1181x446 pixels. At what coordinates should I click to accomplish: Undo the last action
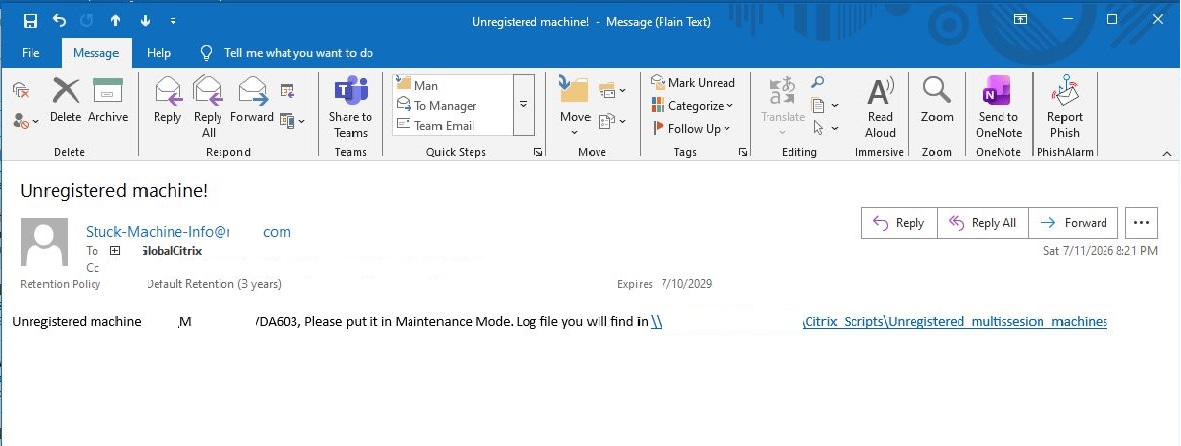tap(60, 21)
